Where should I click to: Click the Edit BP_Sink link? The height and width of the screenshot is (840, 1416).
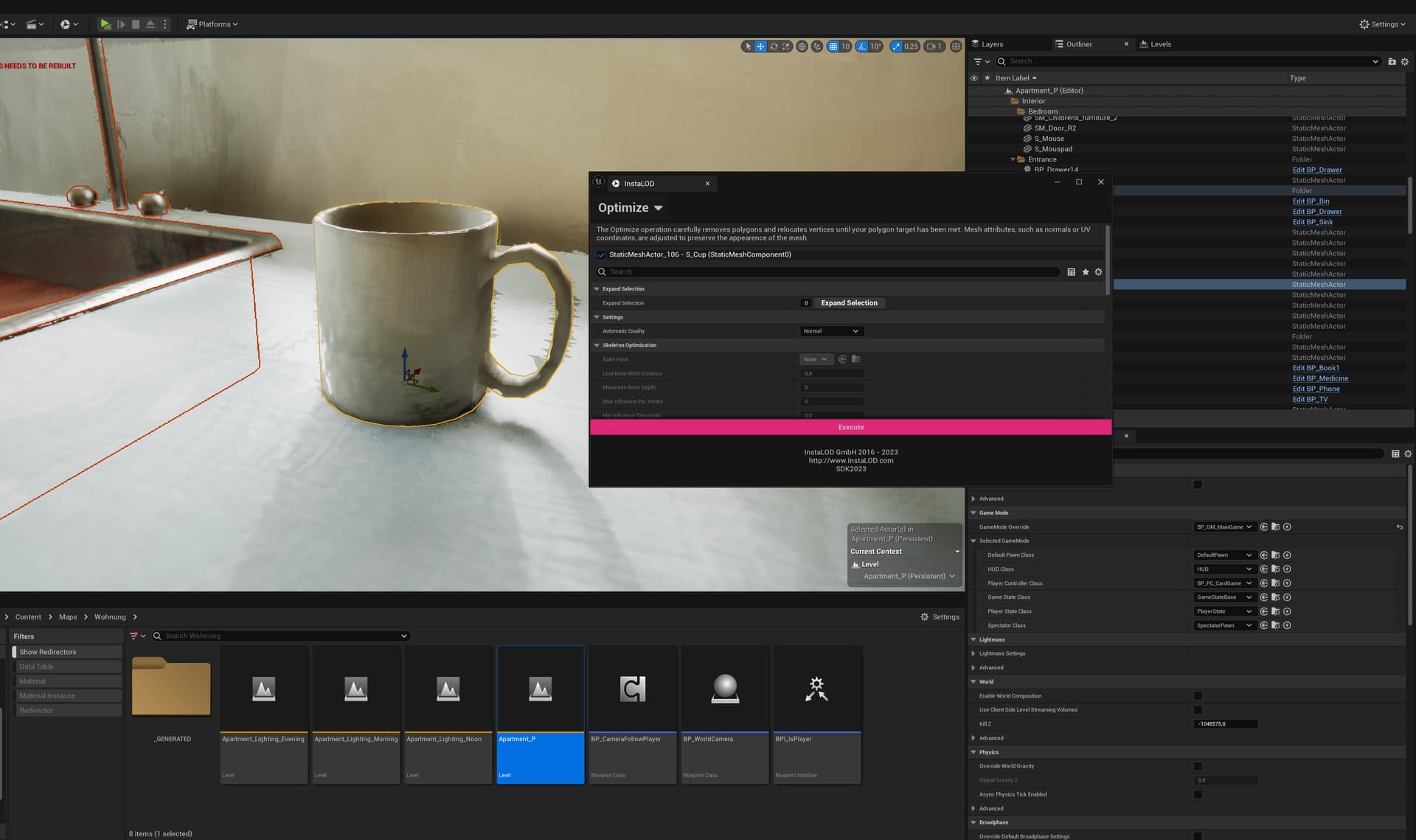tap(1312, 222)
